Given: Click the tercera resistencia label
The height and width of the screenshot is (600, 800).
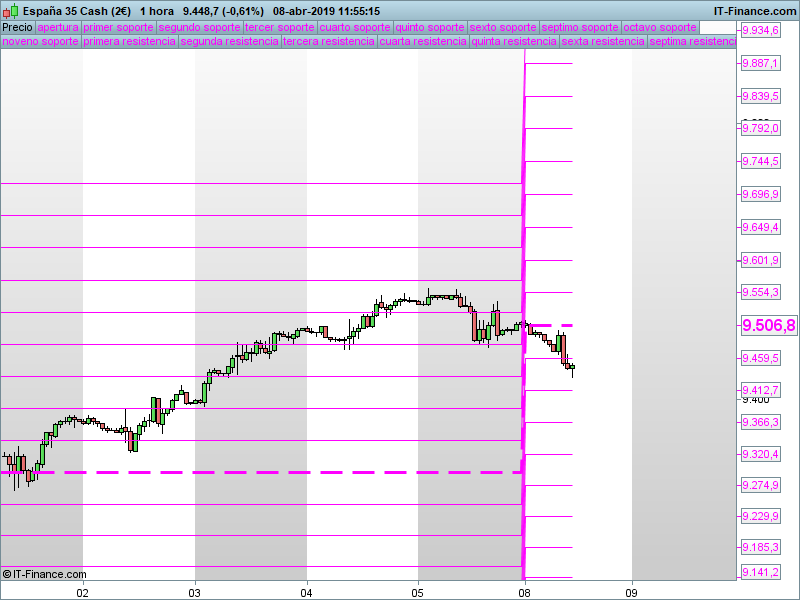Looking at the screenshot, I should point(329,41).
